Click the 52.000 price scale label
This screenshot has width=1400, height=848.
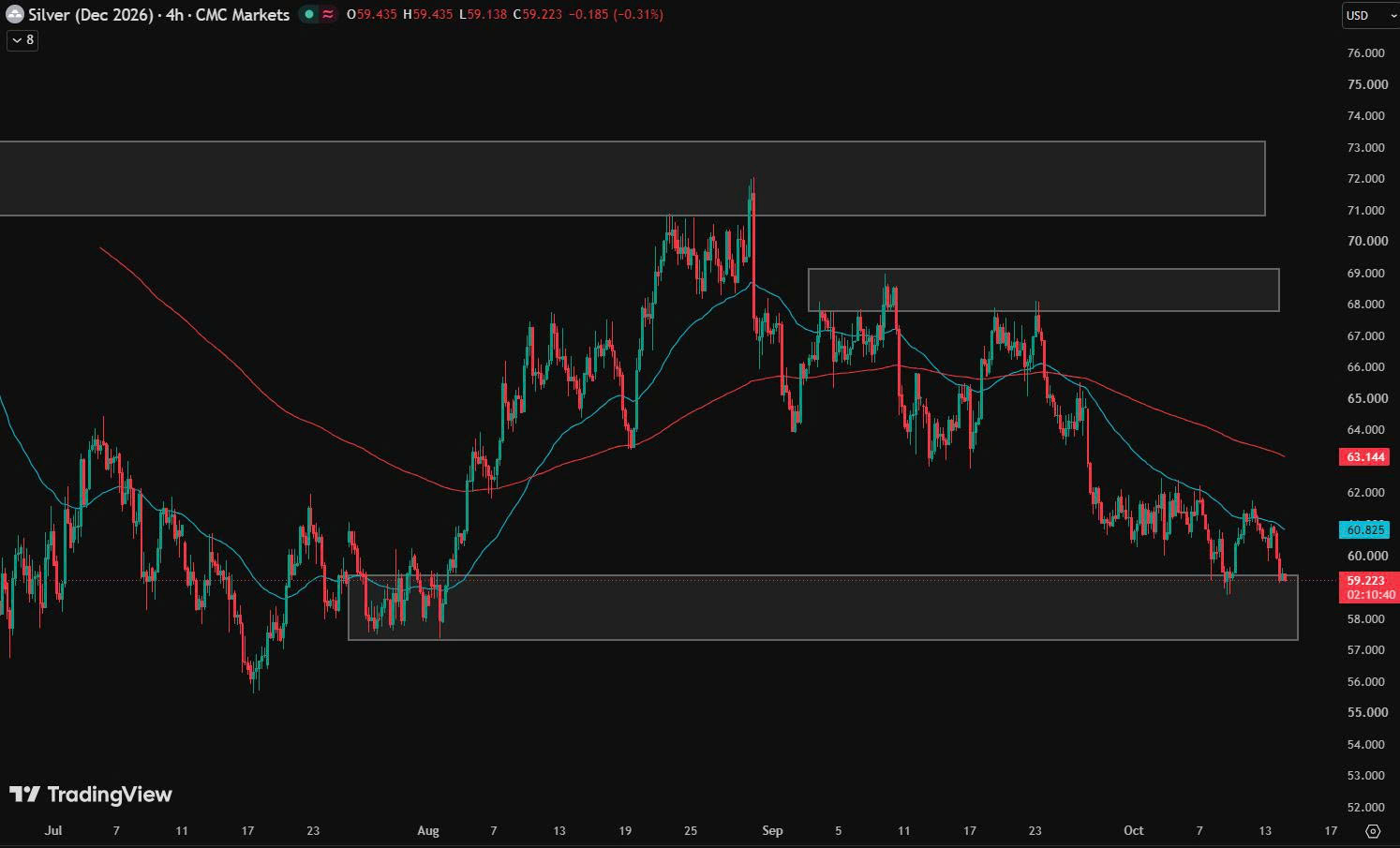tap(1366, 808)
